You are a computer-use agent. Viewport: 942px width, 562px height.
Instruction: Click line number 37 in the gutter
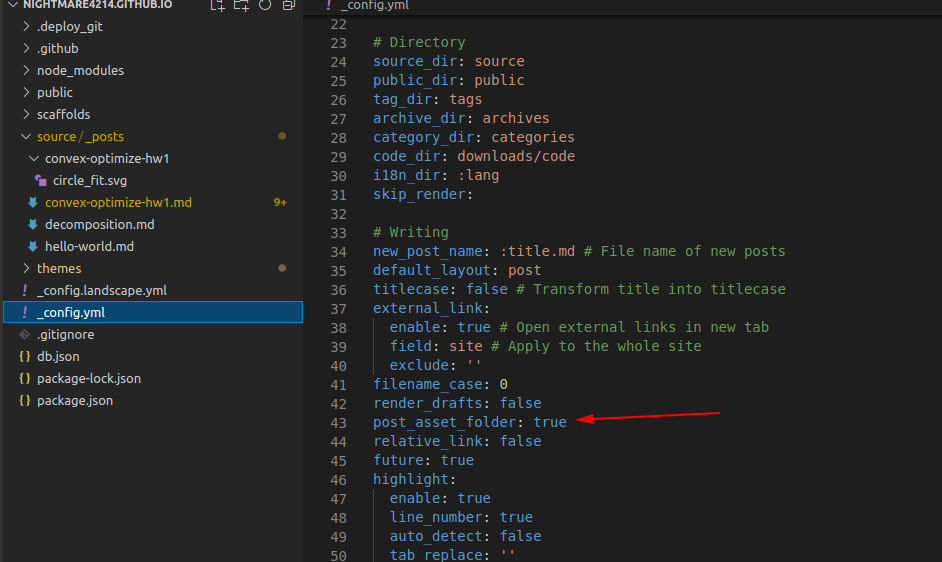click(338, 308)
